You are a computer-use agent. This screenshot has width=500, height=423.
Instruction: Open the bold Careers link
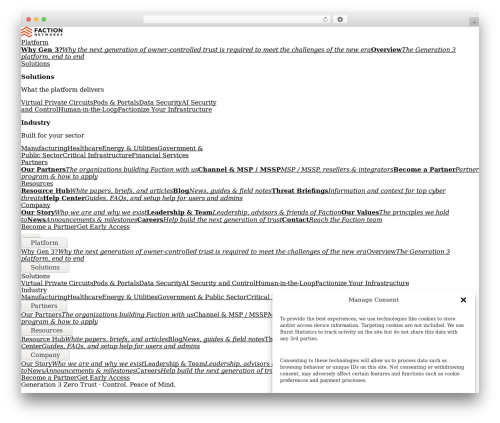pos(150,220)
